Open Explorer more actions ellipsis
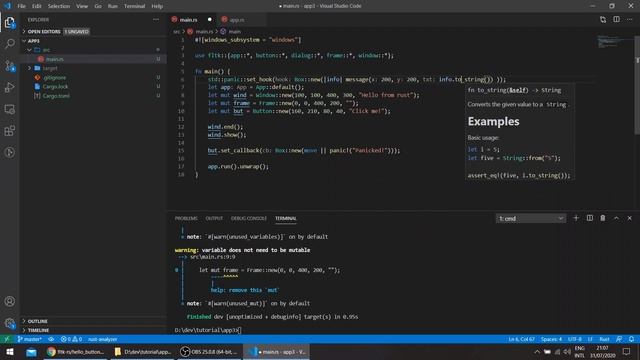This screenshot has height=360, width=640. pyautogui.click(x=156, y=20)
